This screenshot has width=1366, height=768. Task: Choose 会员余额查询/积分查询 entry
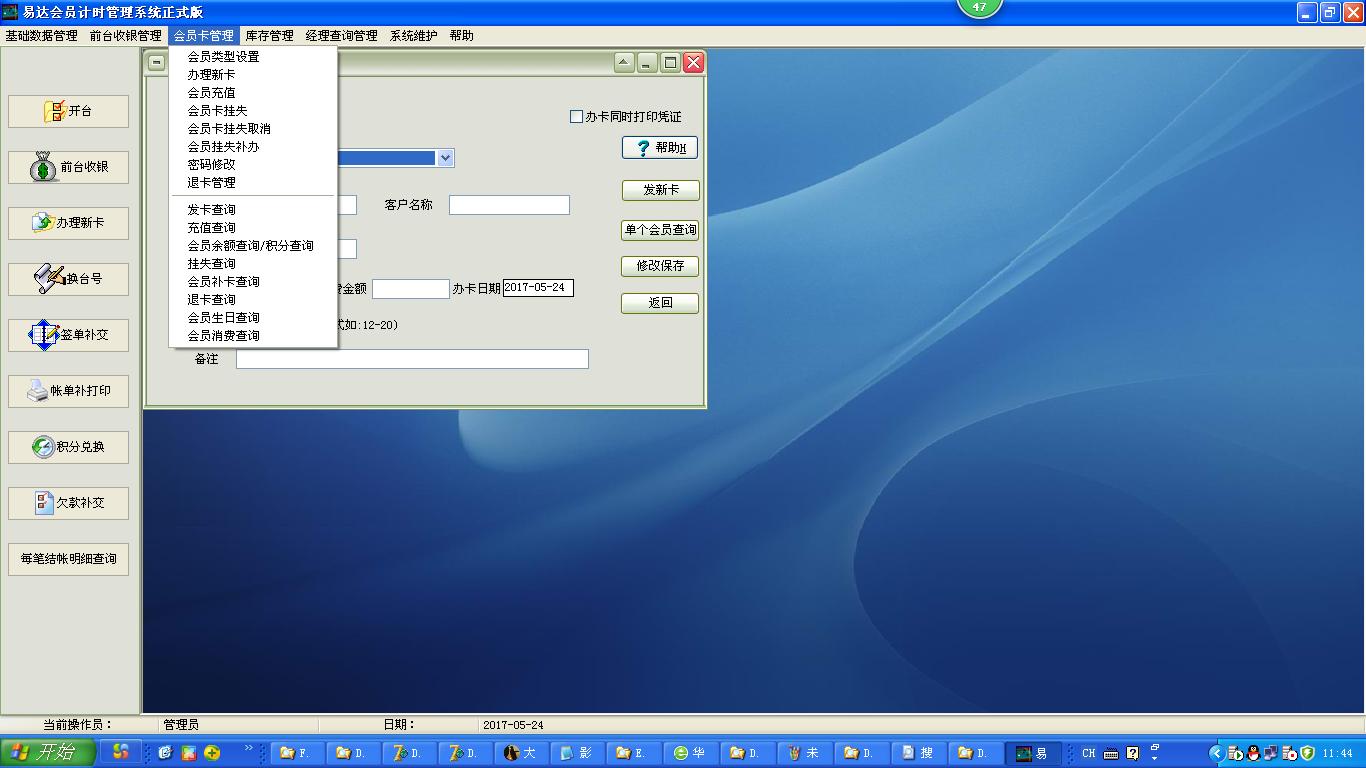point(253,246)
